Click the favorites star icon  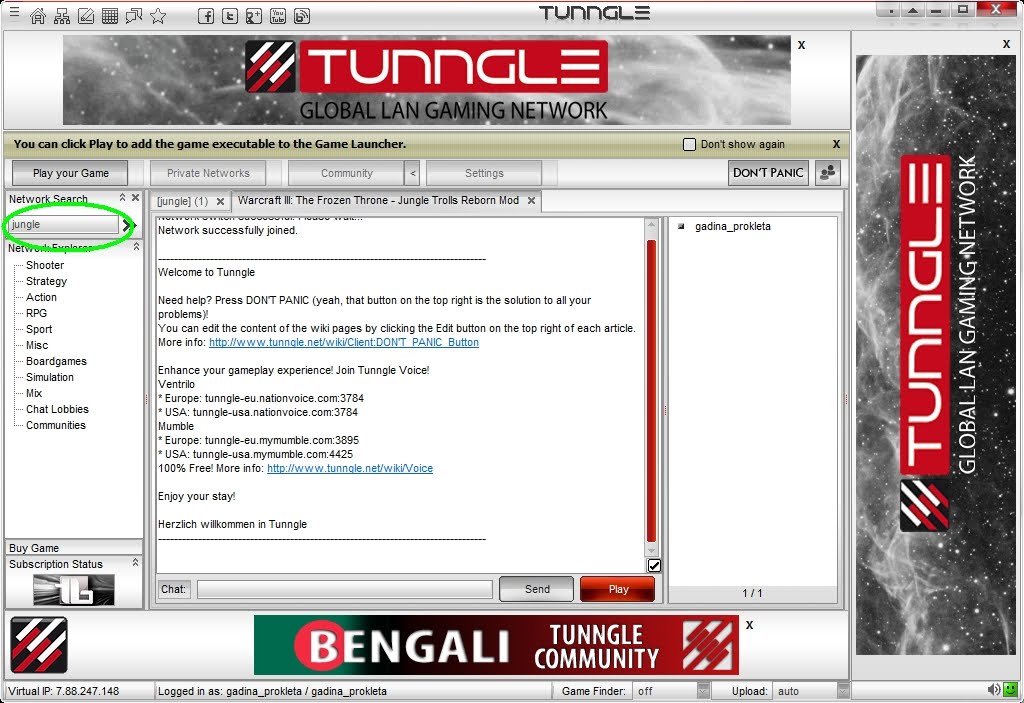click(158, 16)
